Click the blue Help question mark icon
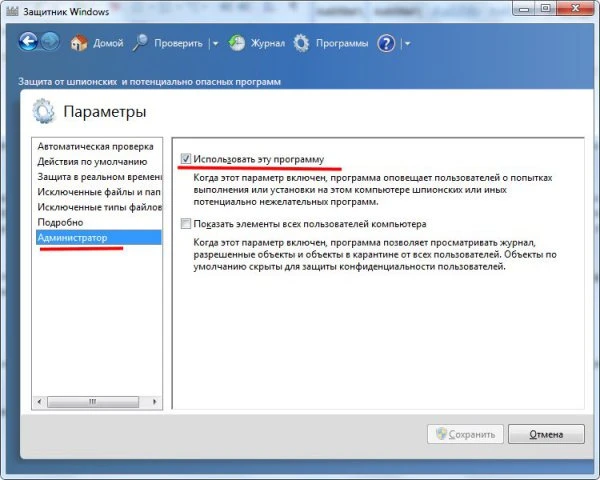Image resolution: width=600 pixels, height=480 pixels. point(387,43)
